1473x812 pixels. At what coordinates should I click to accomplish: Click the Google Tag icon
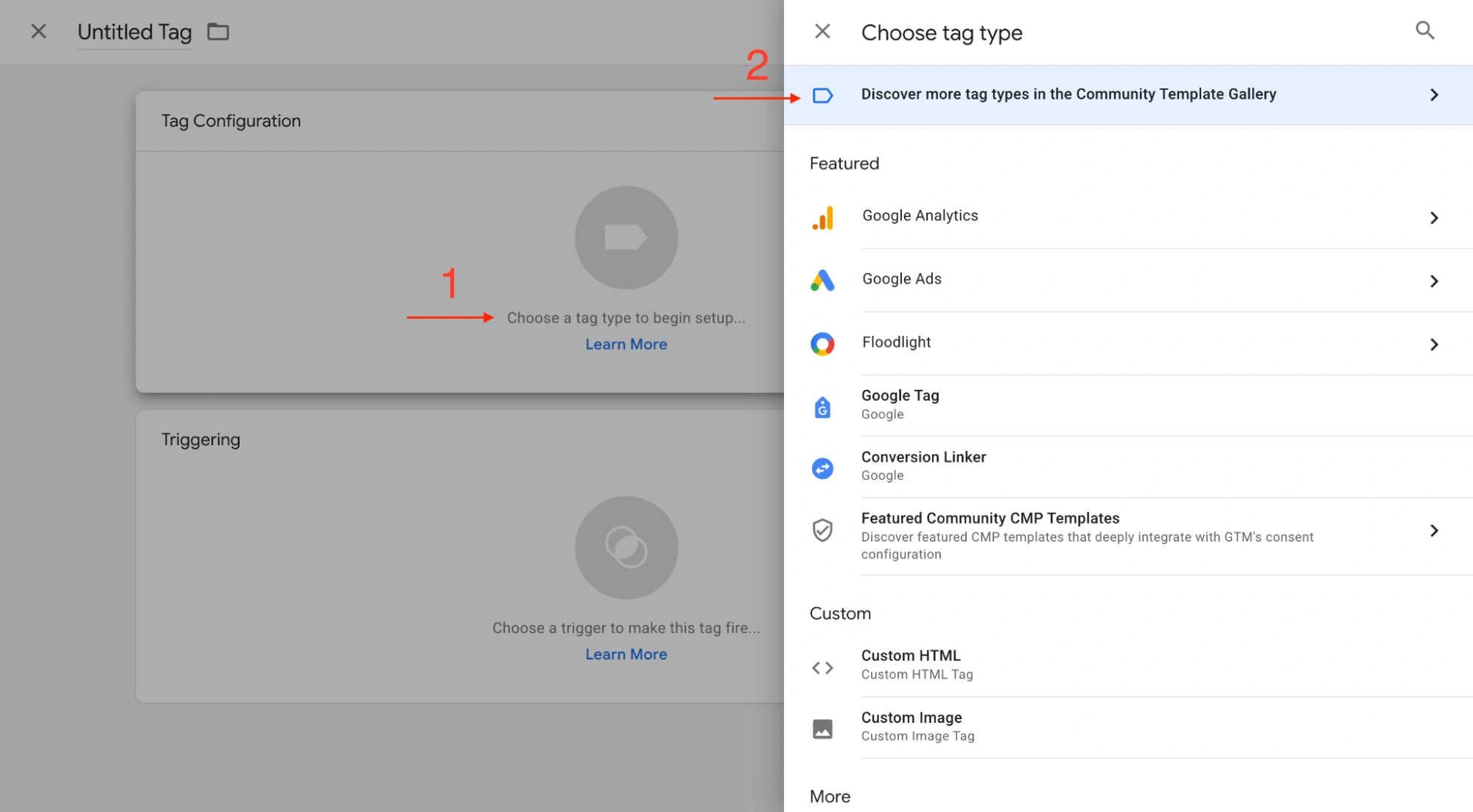(x=822, y=407)
